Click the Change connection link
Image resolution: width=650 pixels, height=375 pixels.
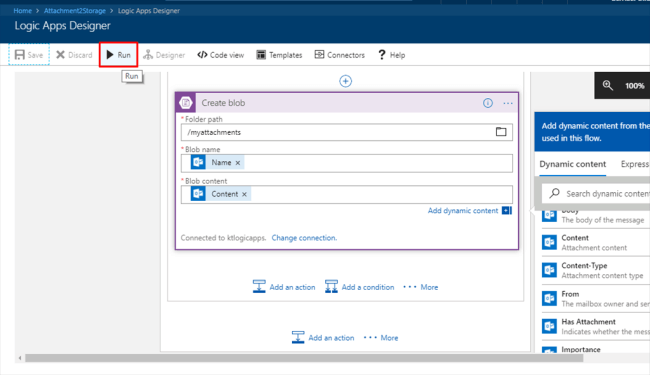304,238
